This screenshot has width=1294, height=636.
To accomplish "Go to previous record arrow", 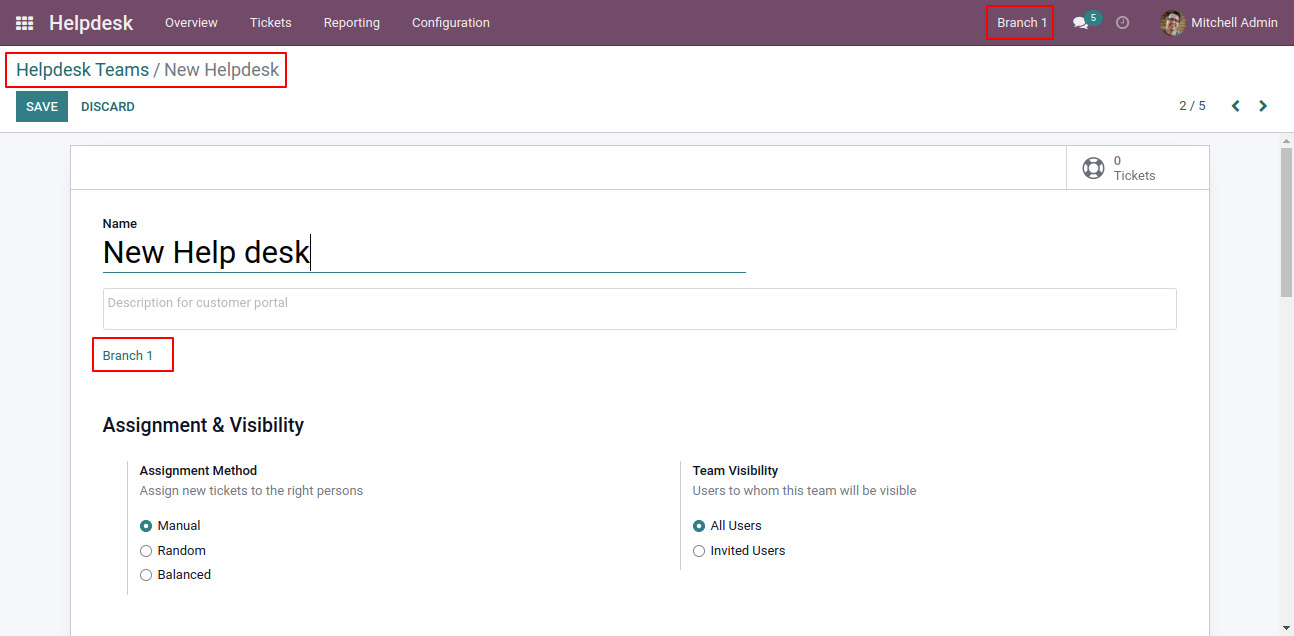I will tap(1236, 106).
